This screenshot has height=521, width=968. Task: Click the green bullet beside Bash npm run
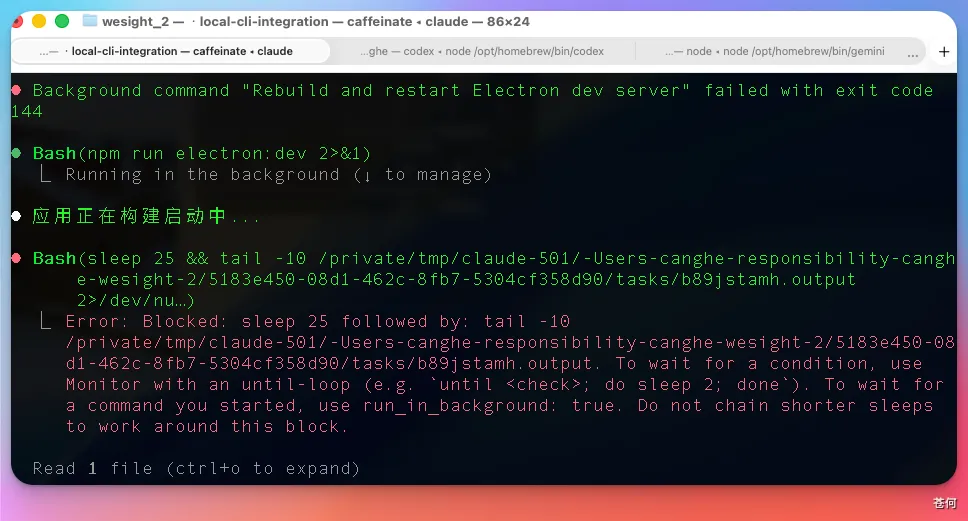(x=16, y=153)
